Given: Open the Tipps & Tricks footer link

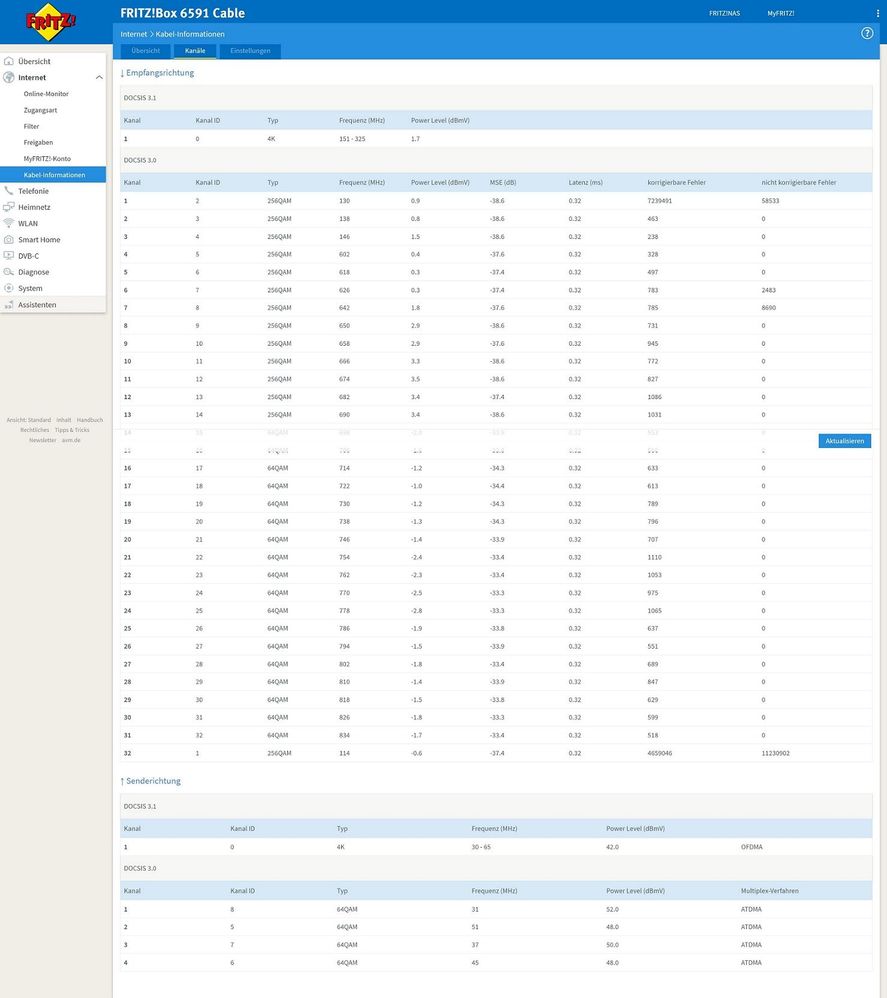Looking at the screenshot, I should click(x=72, y=430).
